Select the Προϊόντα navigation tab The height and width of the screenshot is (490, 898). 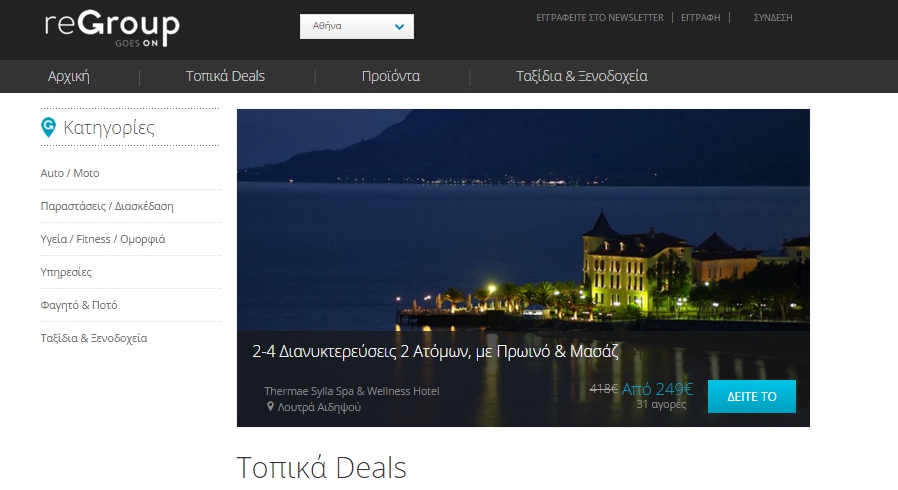click(391, 76)
